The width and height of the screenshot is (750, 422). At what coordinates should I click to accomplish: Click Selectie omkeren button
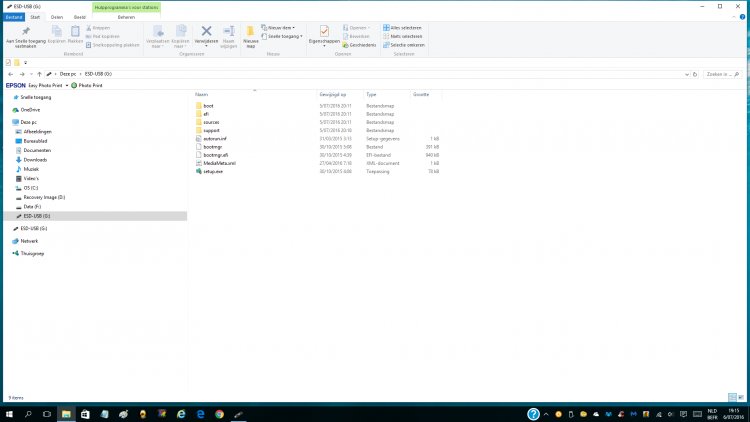point(403,45)
